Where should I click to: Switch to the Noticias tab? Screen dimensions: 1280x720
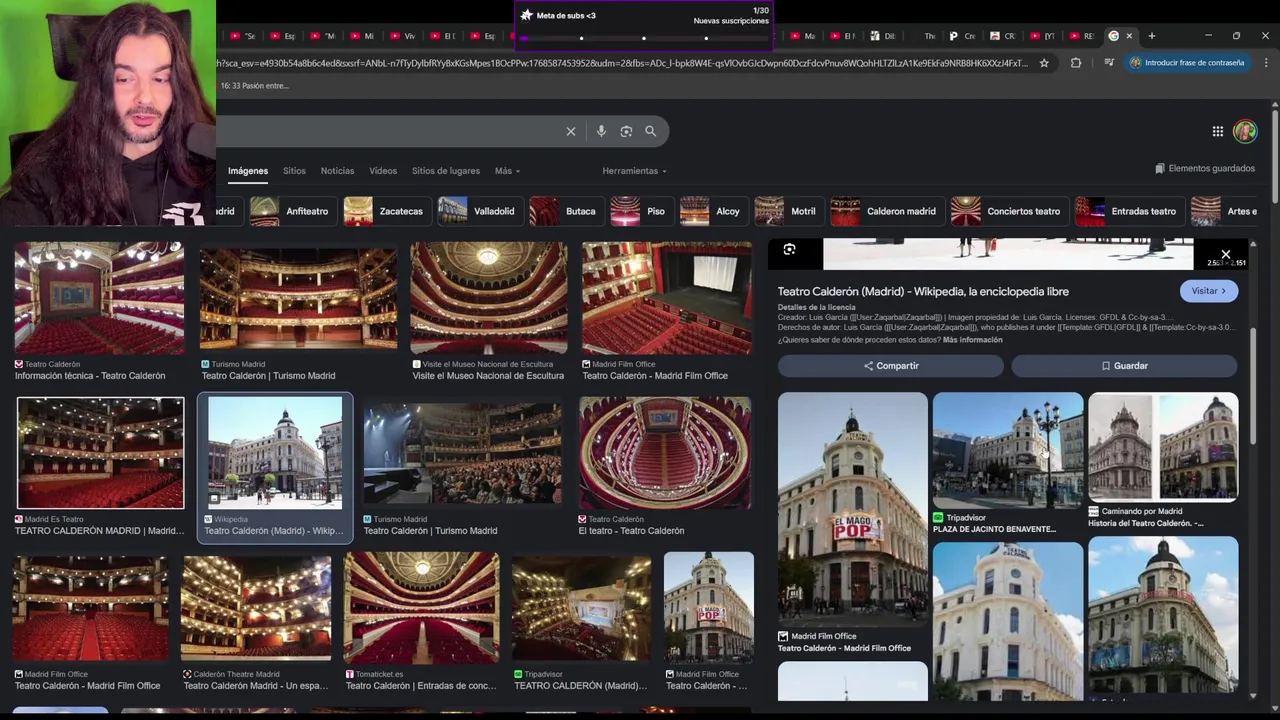[337, 171]
